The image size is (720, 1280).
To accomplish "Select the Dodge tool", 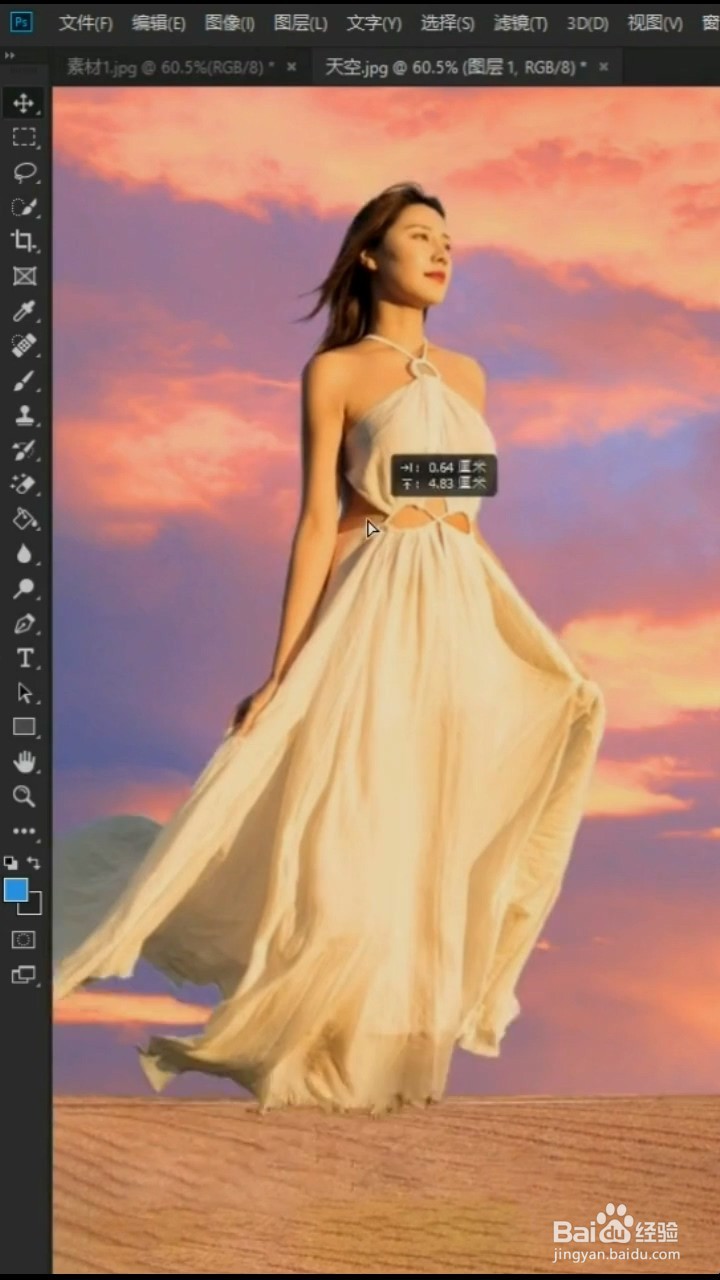I will pyautogui.click(x=24, y=589).
